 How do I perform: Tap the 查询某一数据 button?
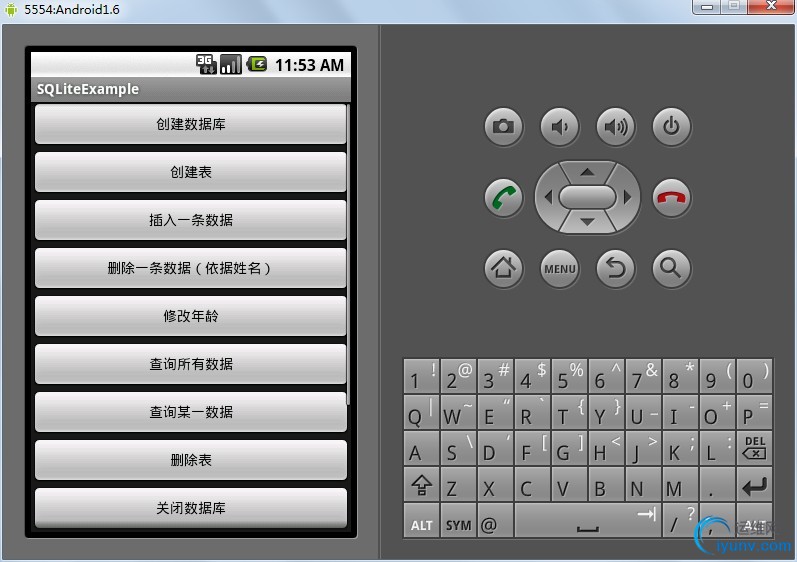pos(191,412)
